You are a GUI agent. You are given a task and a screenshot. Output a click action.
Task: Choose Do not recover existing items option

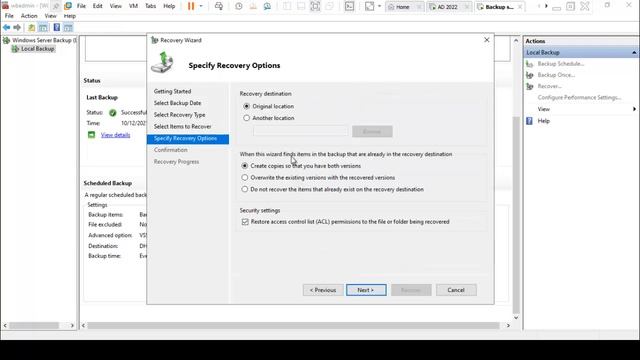(244, 189)
